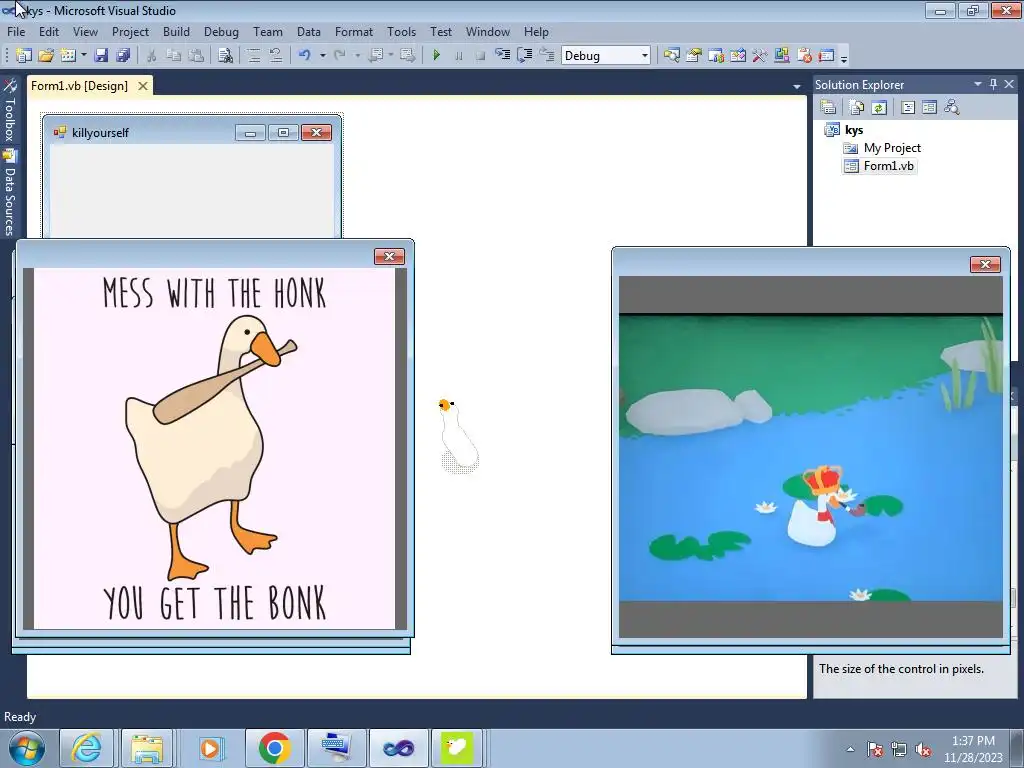
Task: Click the Step Out debug icon
Action: [547, 56]
